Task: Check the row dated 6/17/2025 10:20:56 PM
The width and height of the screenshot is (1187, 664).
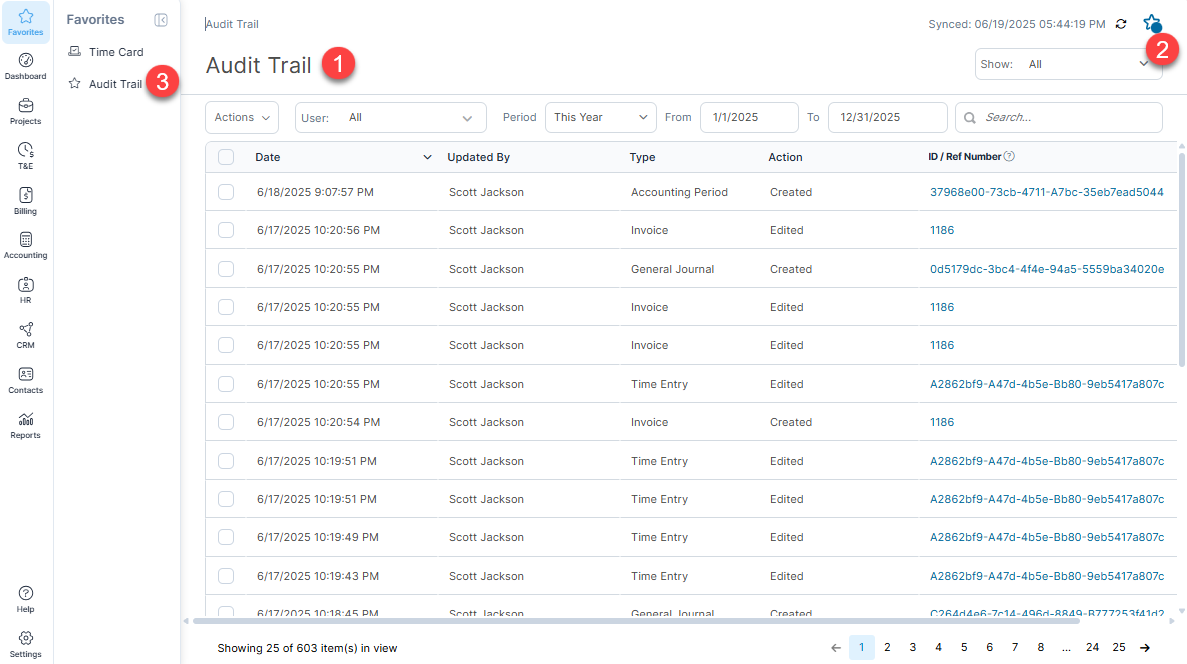Action: pyautogui.click(x=226, y=230)
